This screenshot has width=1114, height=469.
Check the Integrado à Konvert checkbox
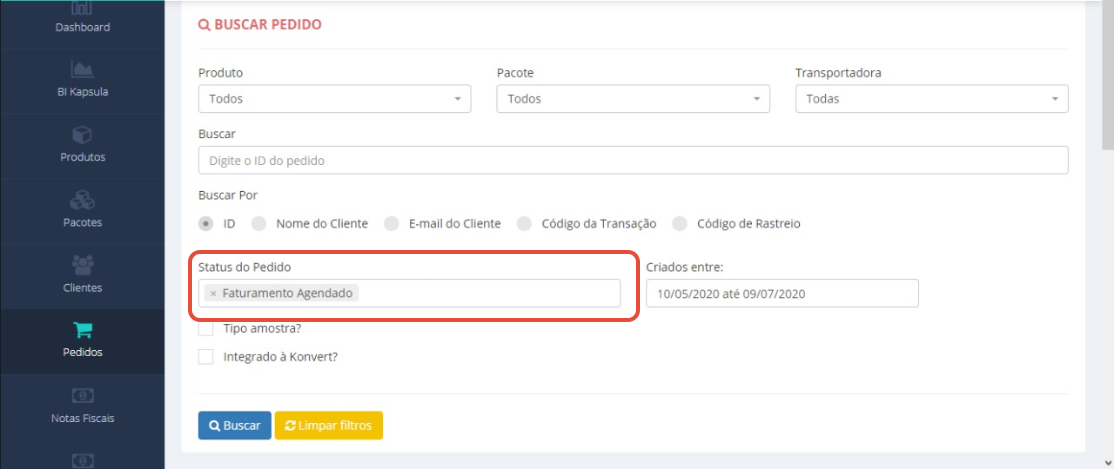click(206, 357)
